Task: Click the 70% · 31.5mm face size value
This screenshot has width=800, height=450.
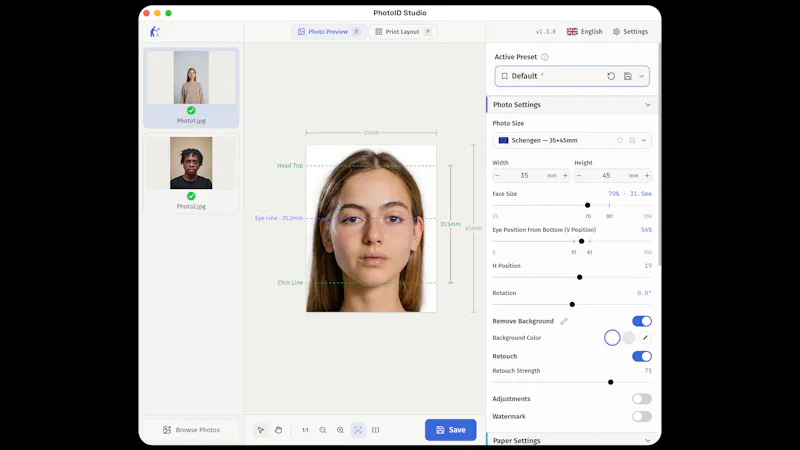Action: [630, 194]
